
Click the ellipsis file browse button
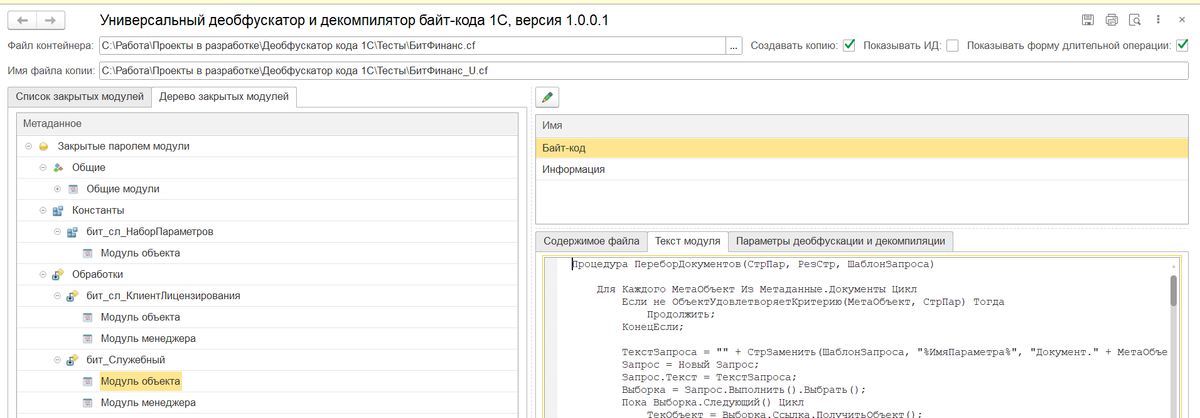[735, 45]
